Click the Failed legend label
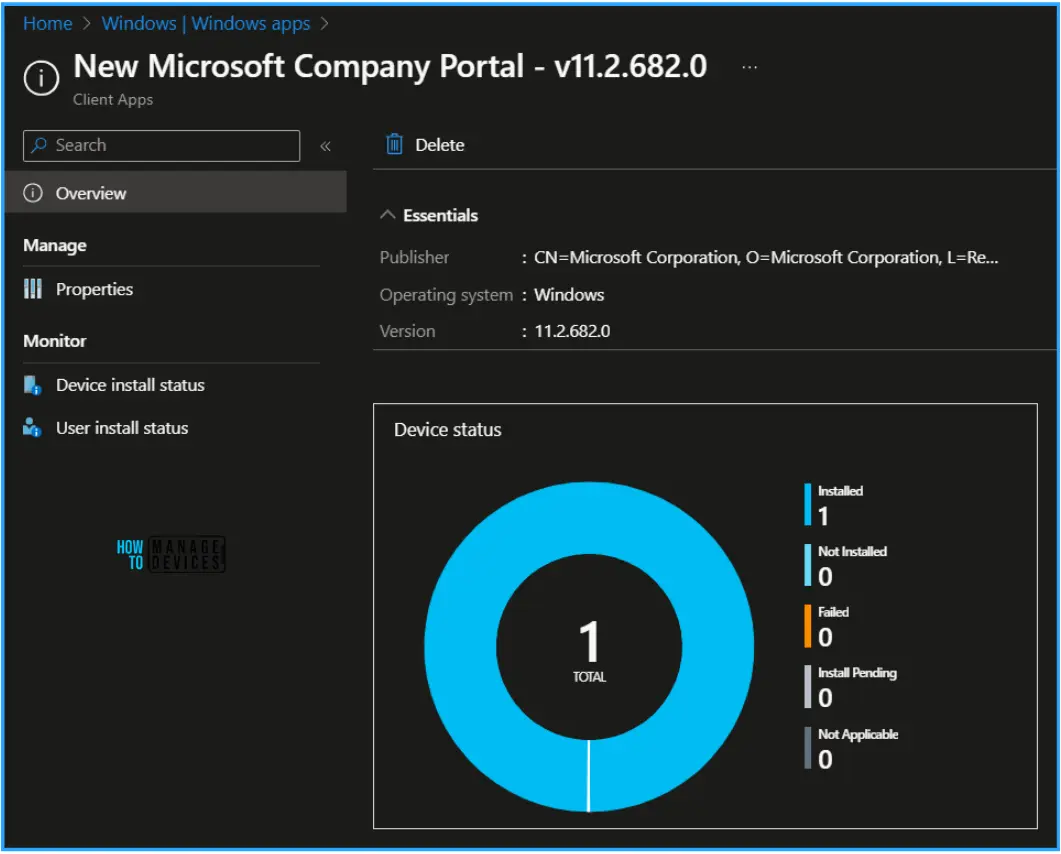Screen dimensions: 1061x854 pyautogui.click(x=833, y=612)
